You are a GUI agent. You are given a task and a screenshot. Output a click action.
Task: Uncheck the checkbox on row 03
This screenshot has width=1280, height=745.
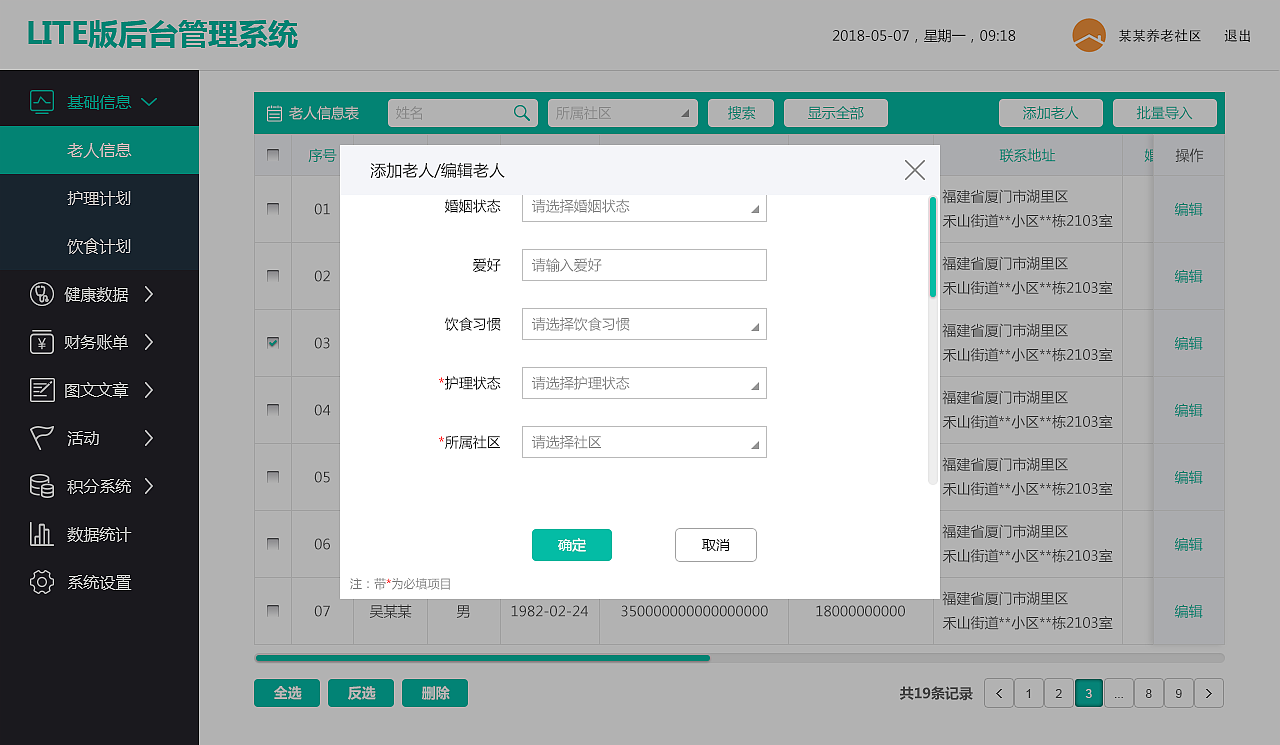pyautogui.click(x=273, y=343)
